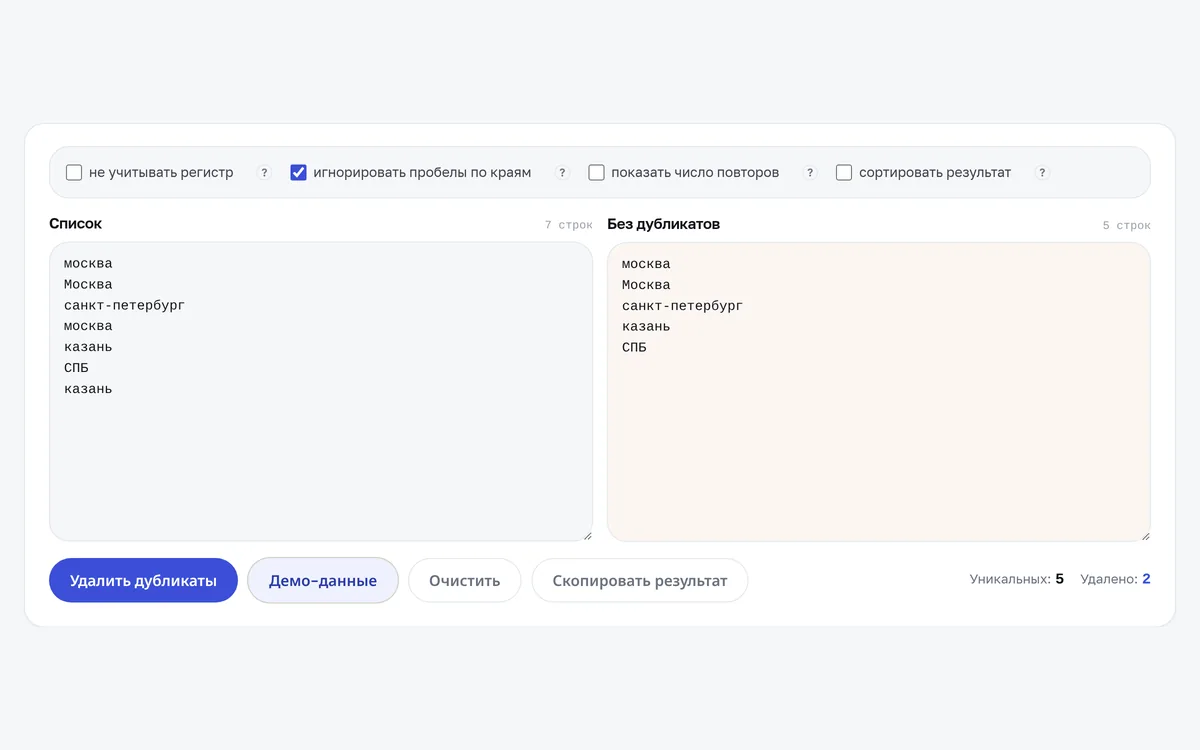
Task: Click help icon beside 'игнорировать пробелы по краям'
Action: [x=562, y=173]
